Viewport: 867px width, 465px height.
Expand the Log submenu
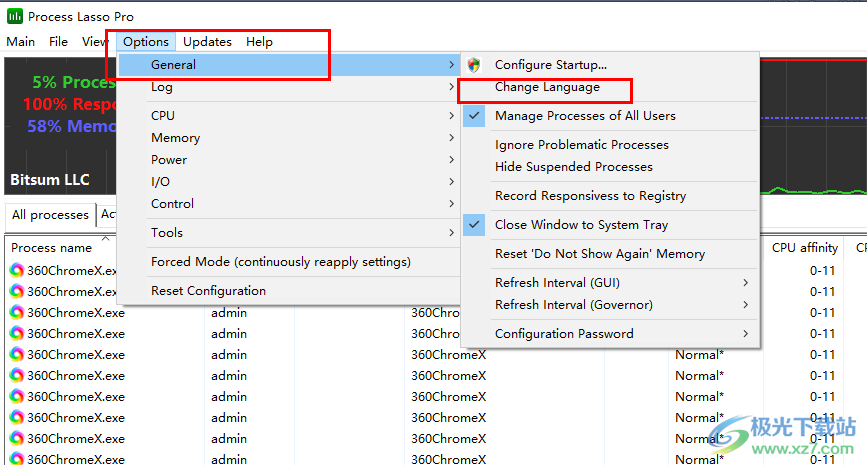289,87
